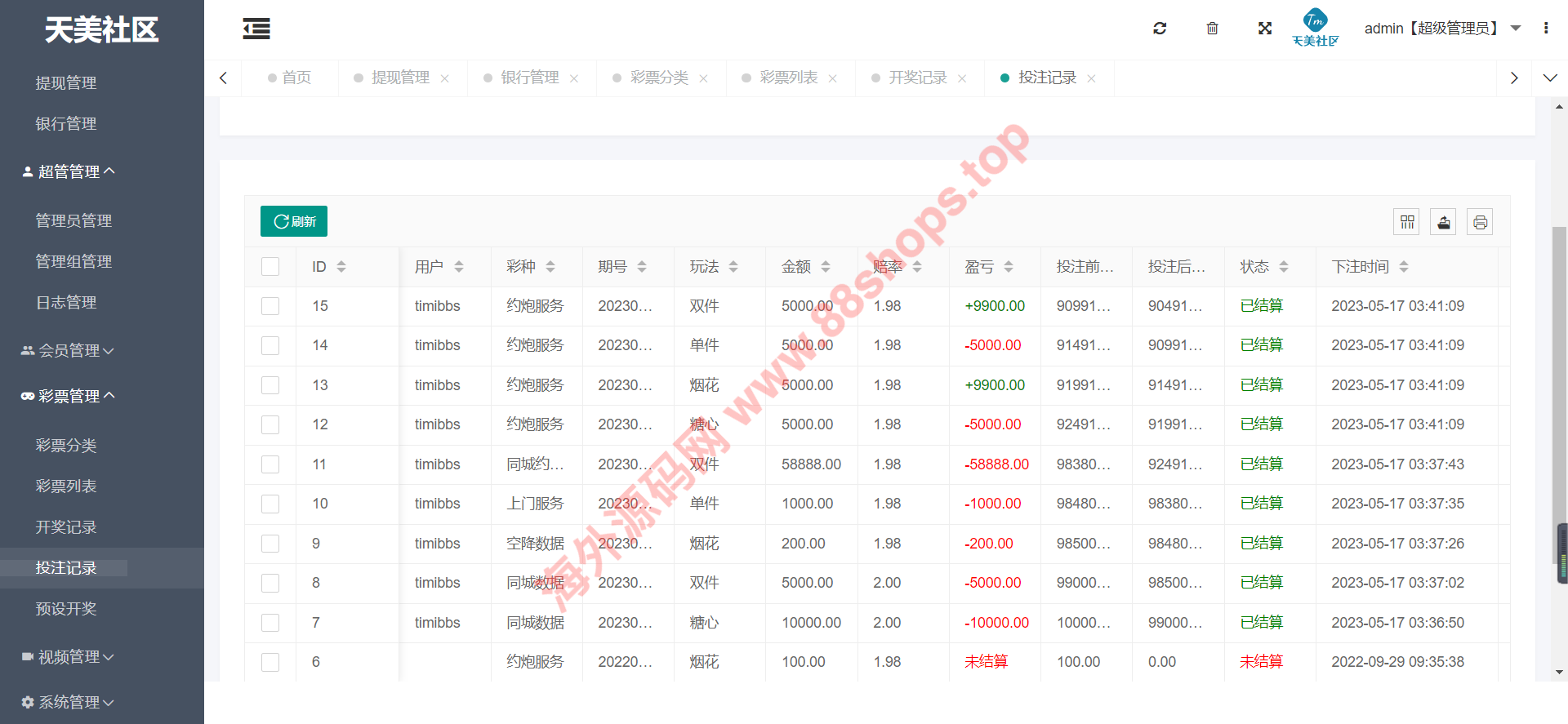Switch to the 开奖记录 tab

click(x=916, y=78)
